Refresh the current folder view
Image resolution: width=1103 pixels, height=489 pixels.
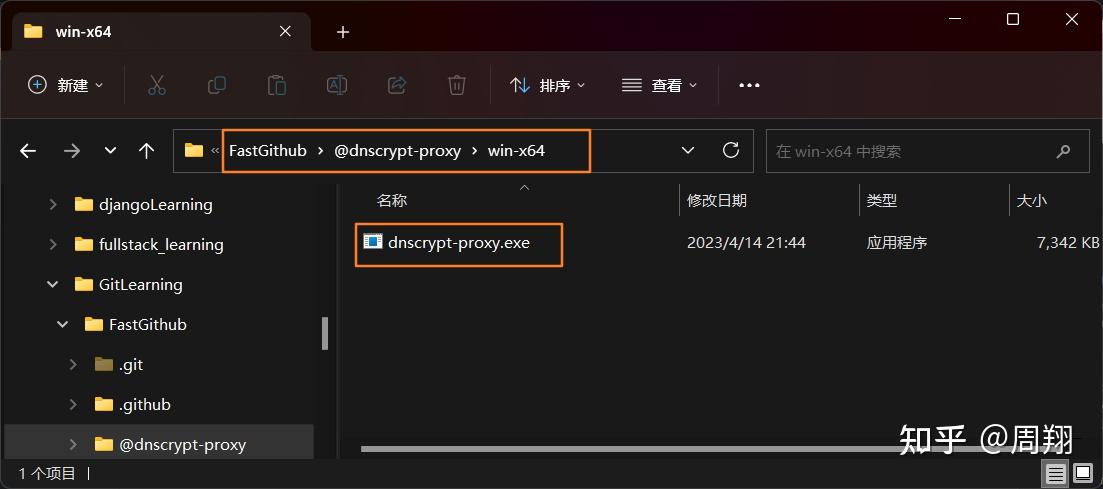coord(731,150)
